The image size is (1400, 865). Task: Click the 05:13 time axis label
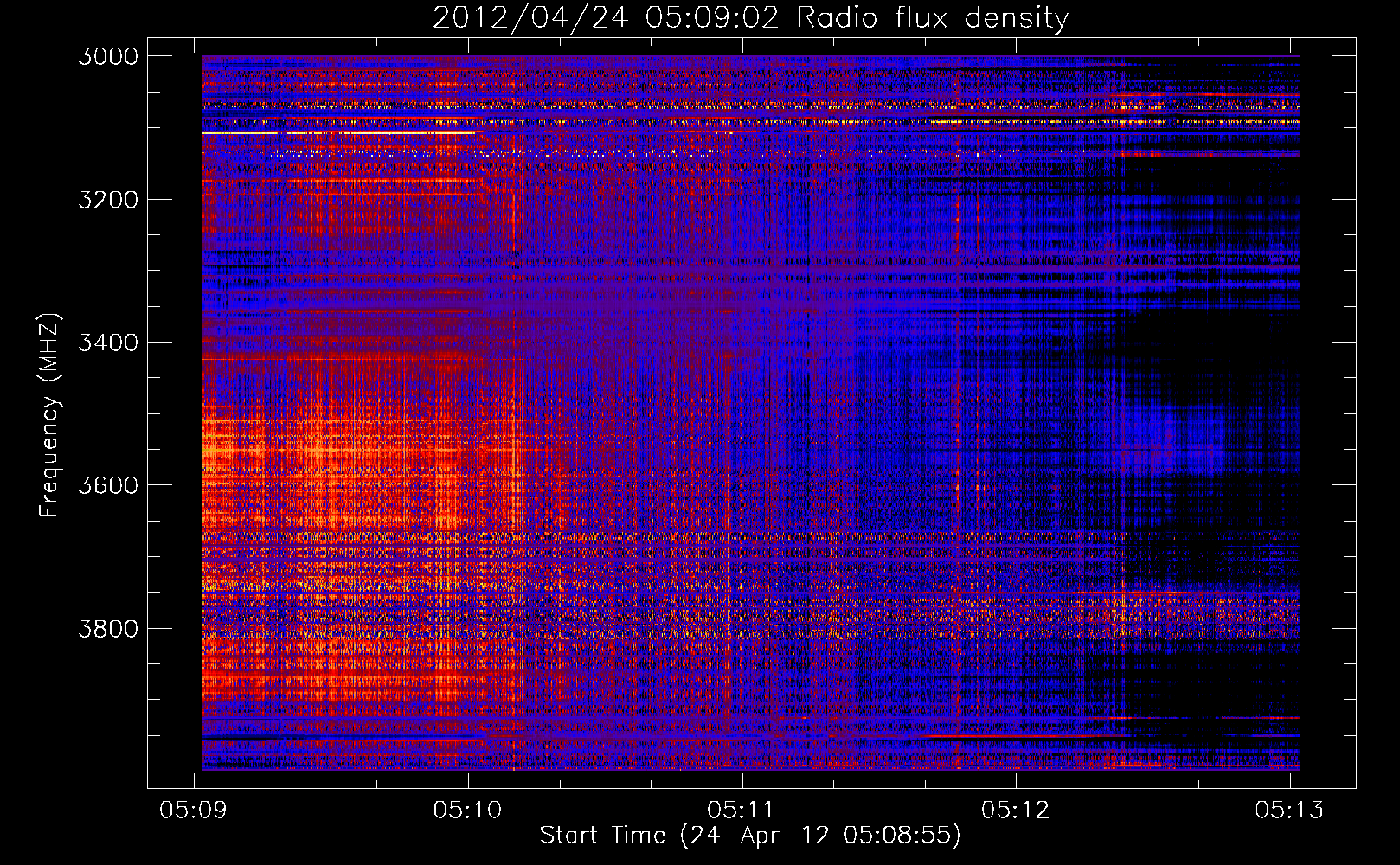pos(1290,810)
